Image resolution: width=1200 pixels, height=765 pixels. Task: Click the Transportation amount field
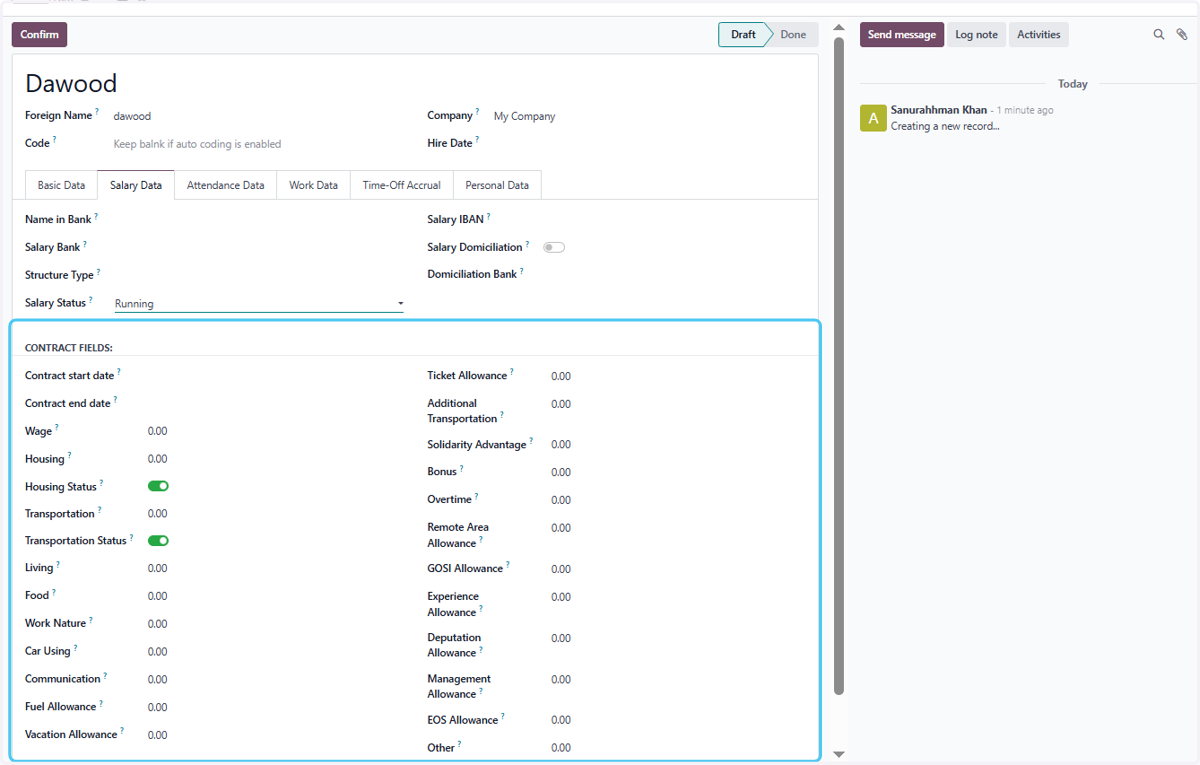[275, 513]
